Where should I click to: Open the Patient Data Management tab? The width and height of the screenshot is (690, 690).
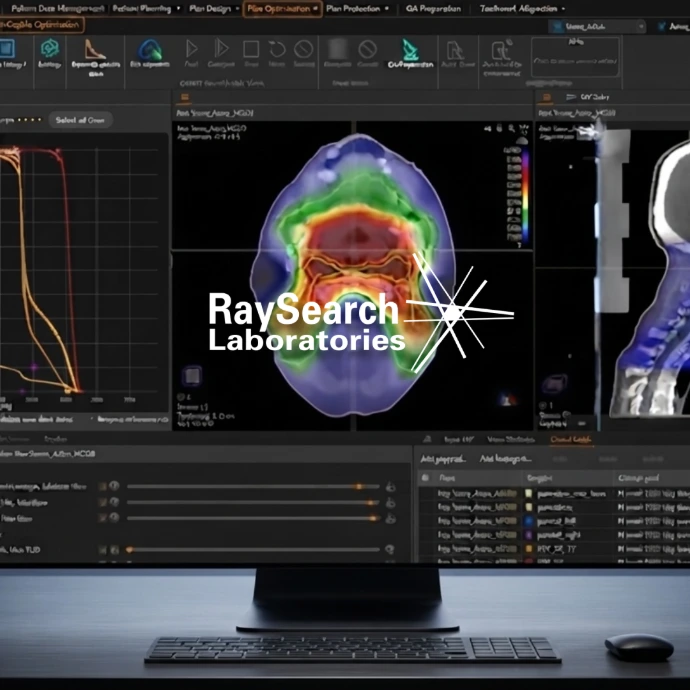[58, 8]
